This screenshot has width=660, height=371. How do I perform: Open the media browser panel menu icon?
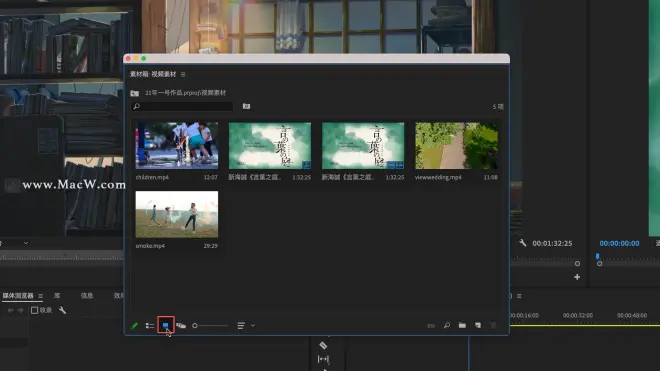[x=40, y=296]
